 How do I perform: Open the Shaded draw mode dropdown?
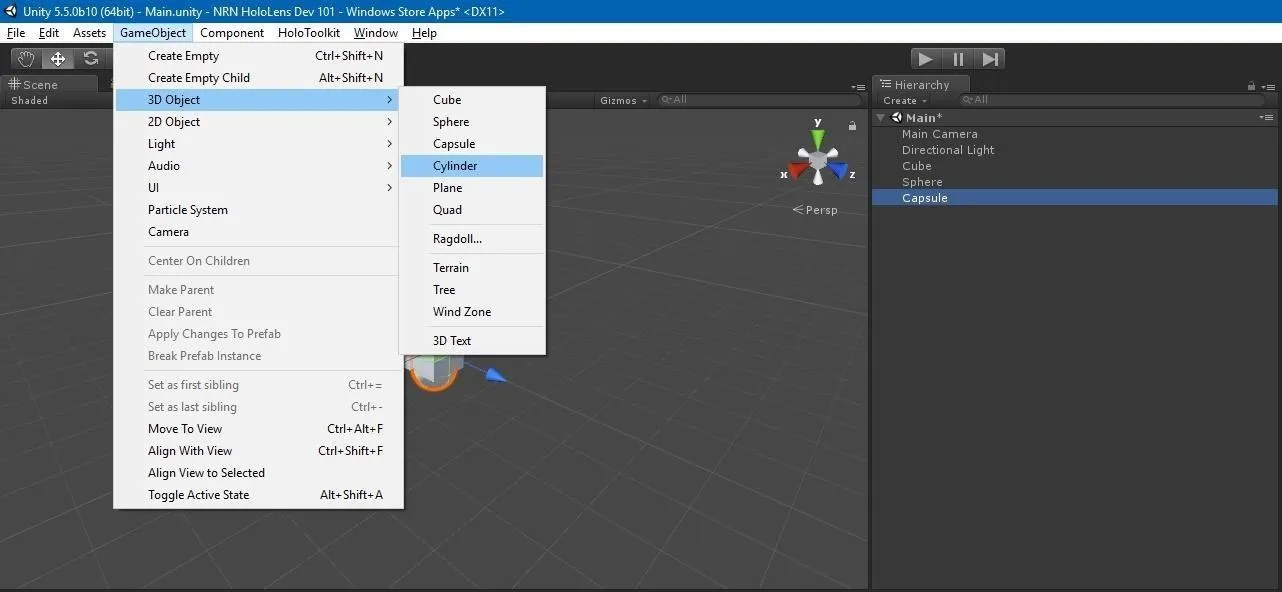(x=30, y=100)
